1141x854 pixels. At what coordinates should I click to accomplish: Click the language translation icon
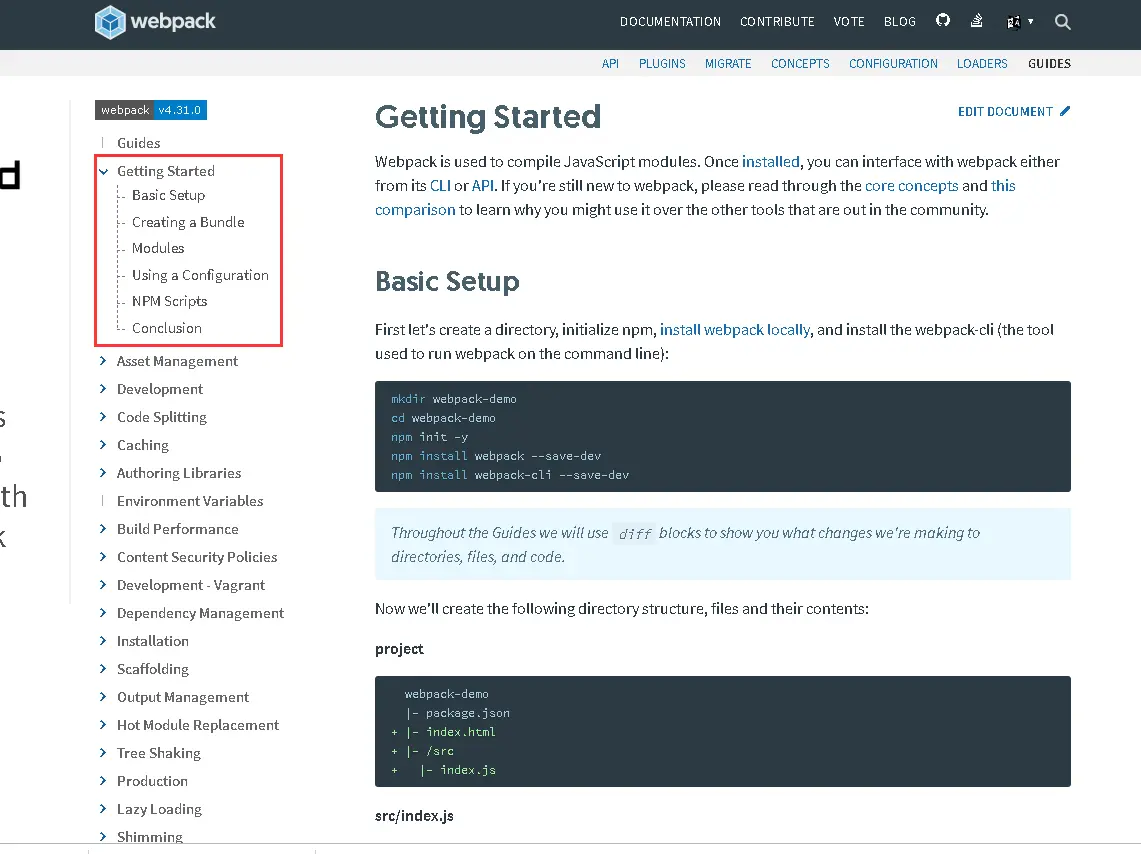[x=1014, y=22]
